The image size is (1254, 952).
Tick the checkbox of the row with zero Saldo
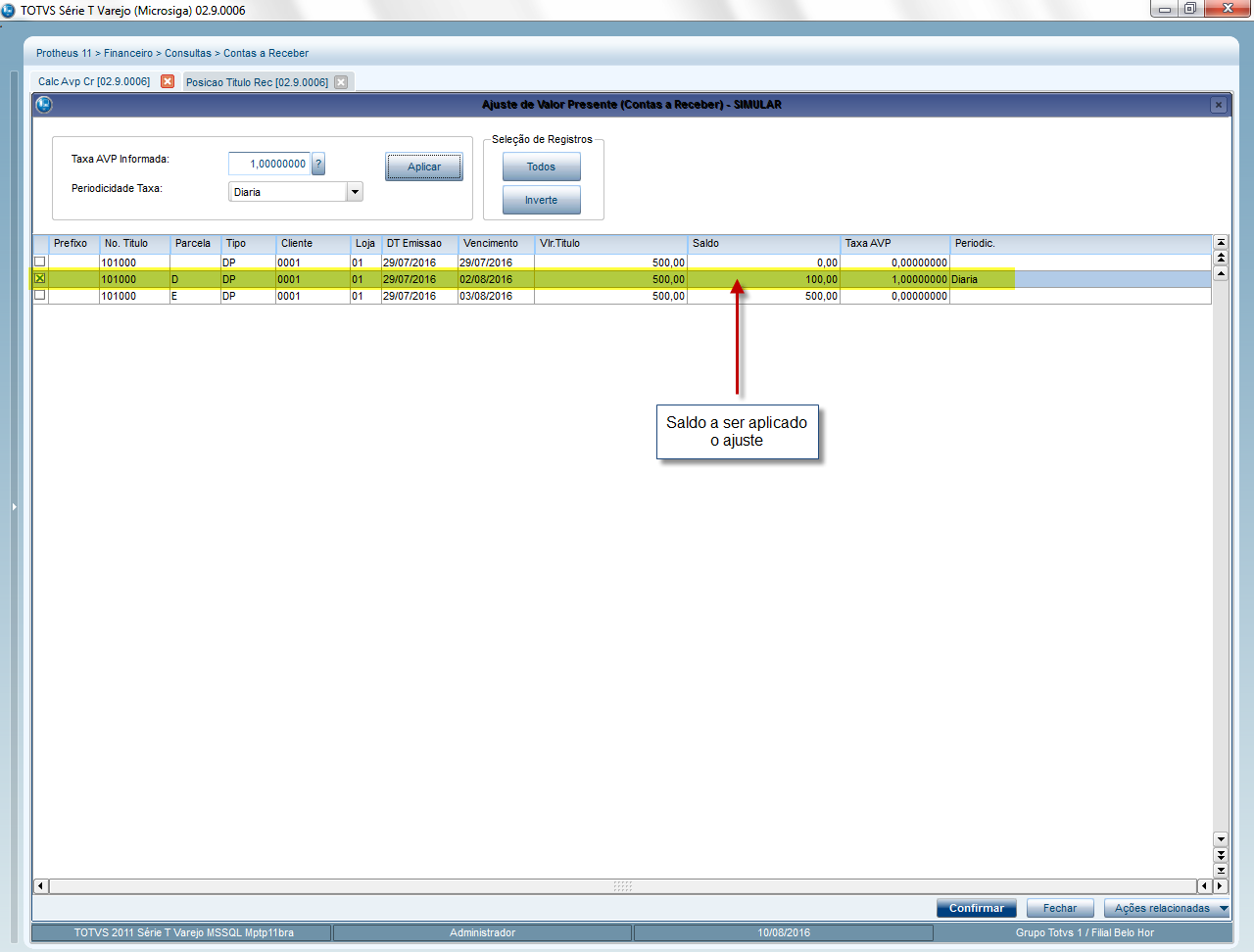click(40, 262)
